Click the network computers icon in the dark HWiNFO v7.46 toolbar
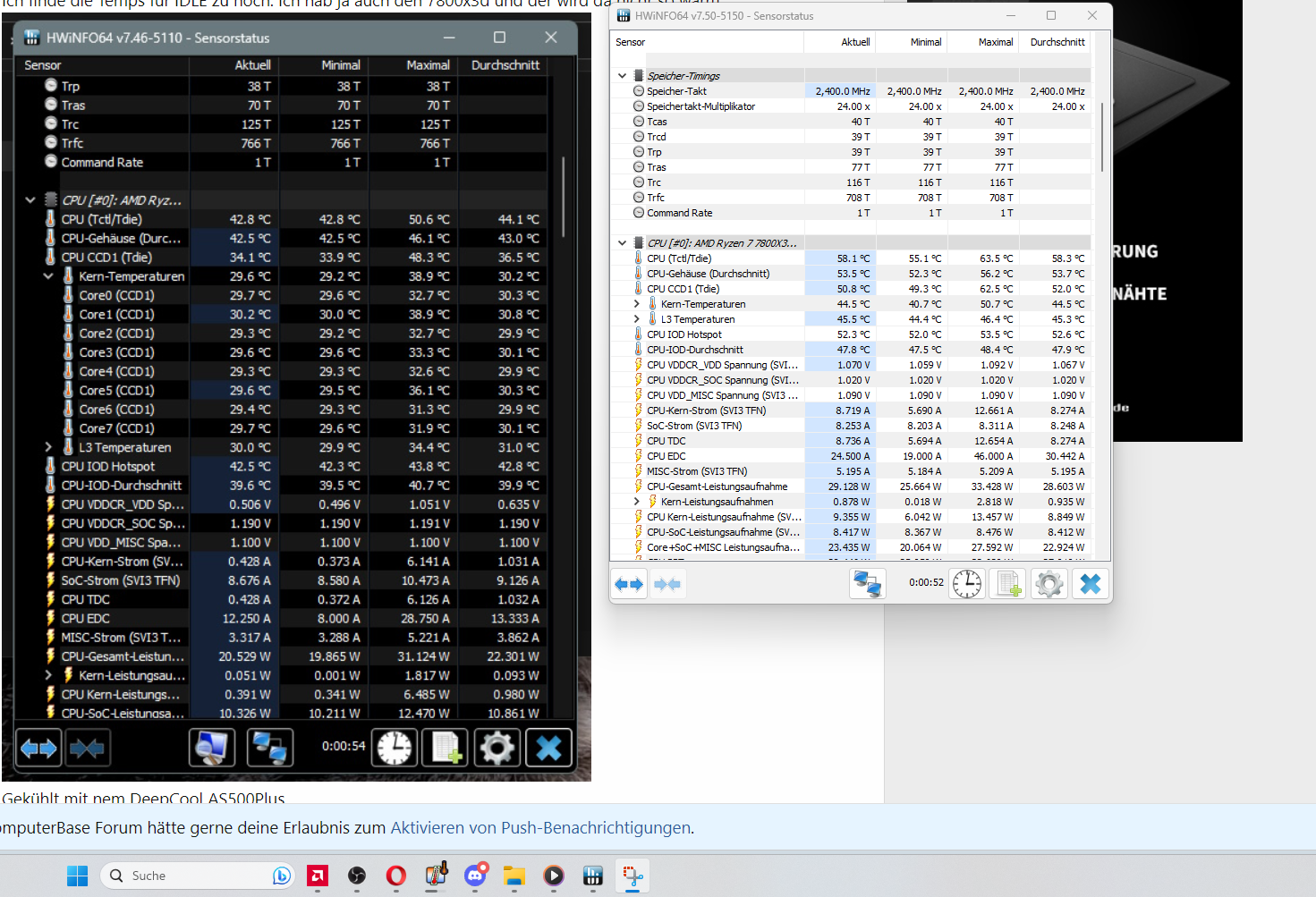 tap(269, 747)
